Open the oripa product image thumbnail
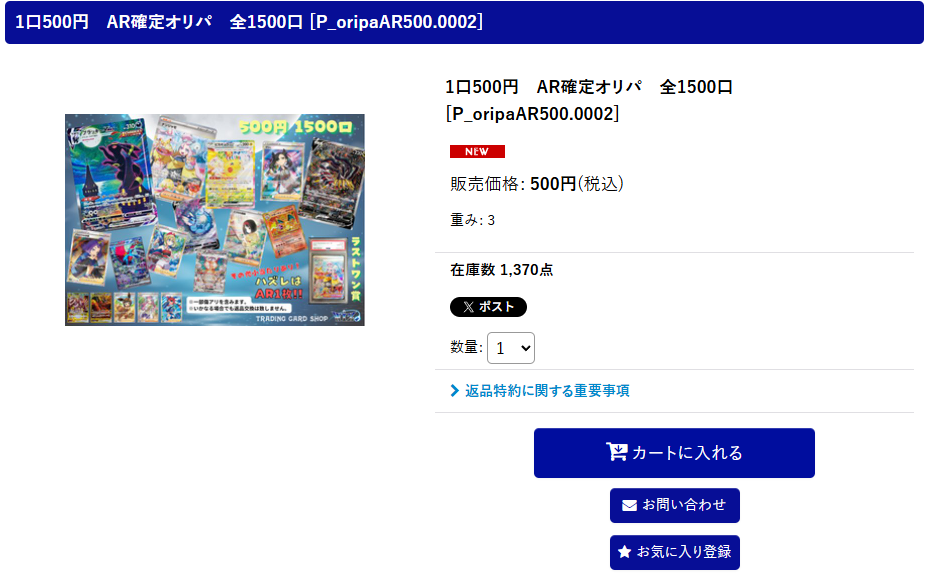This screenshot has width=929, height=583. (x=214, y=220)
